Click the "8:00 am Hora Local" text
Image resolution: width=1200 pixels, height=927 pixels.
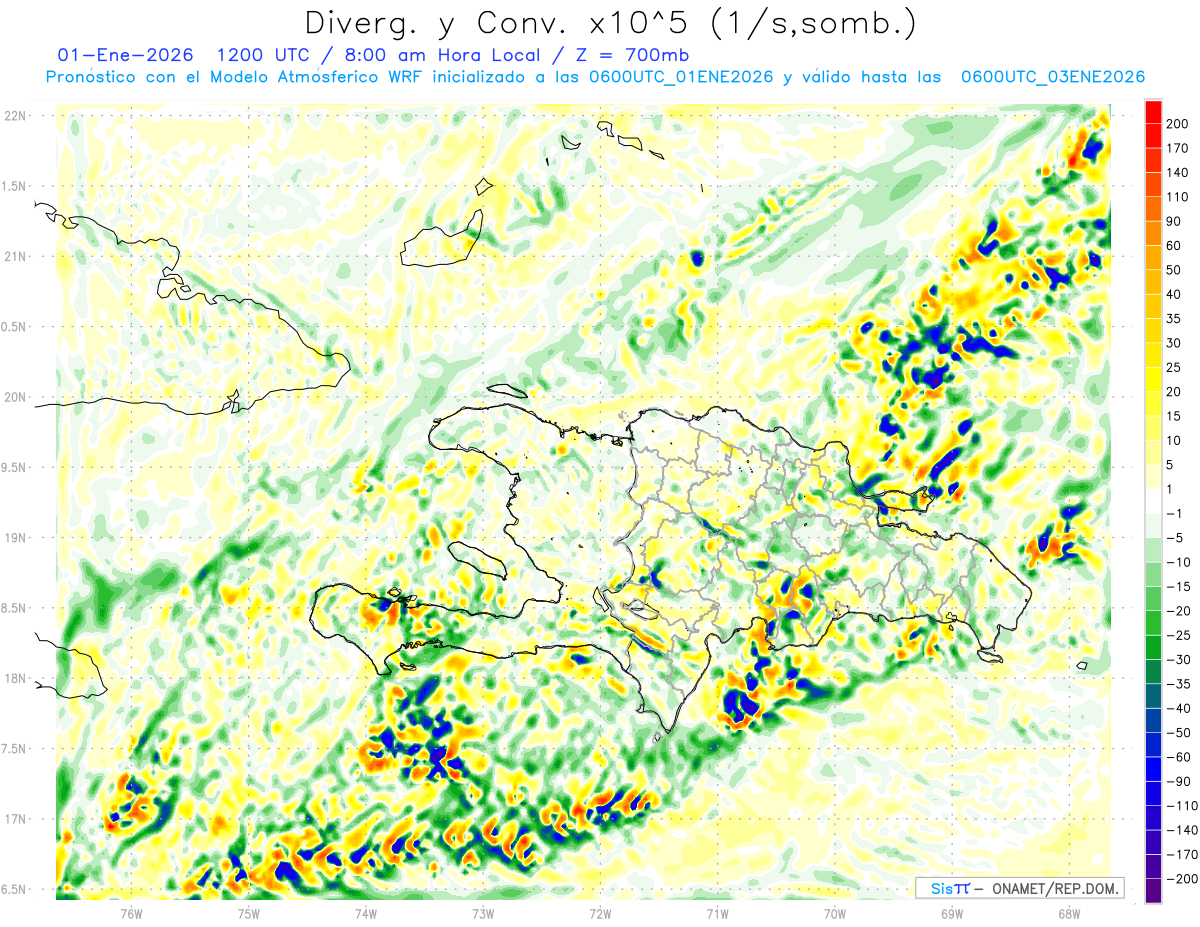[x=441, y=55]
